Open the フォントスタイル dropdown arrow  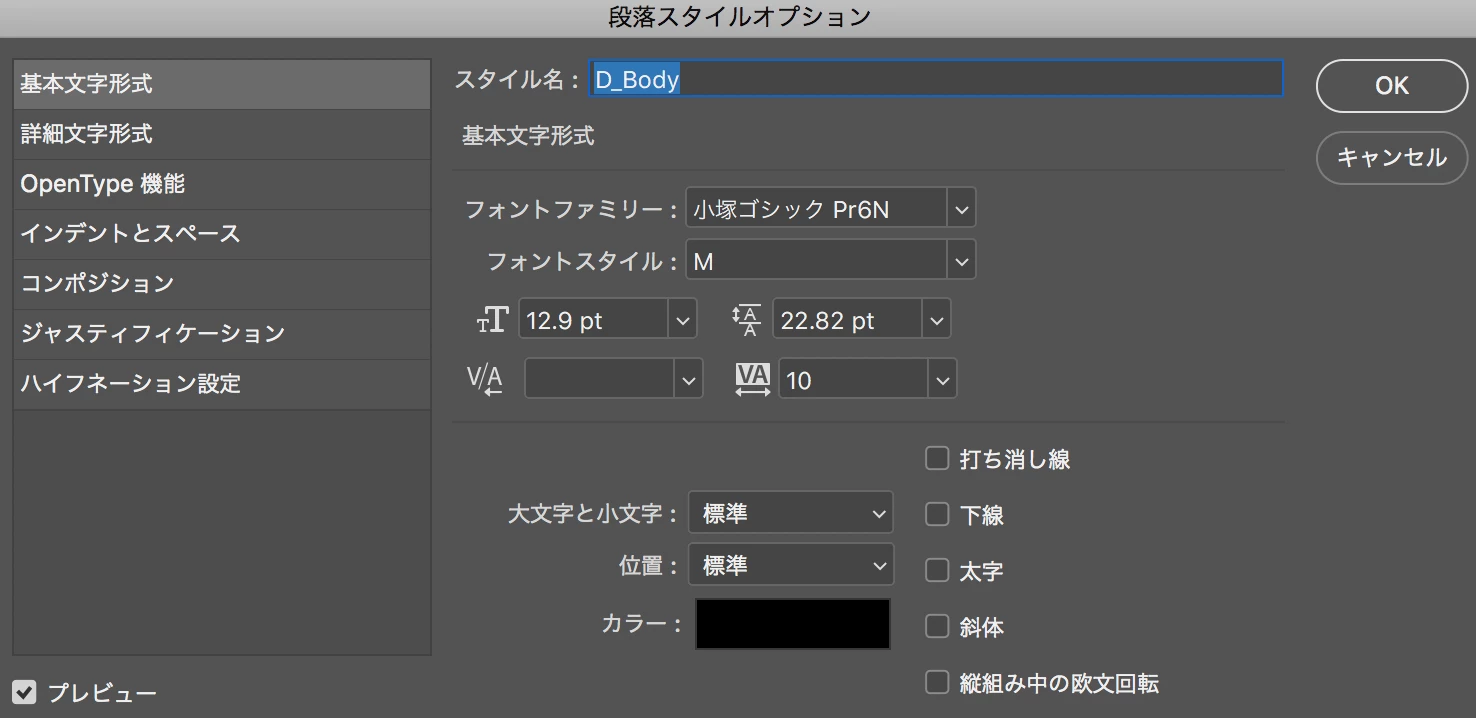[x=961, y=261]
